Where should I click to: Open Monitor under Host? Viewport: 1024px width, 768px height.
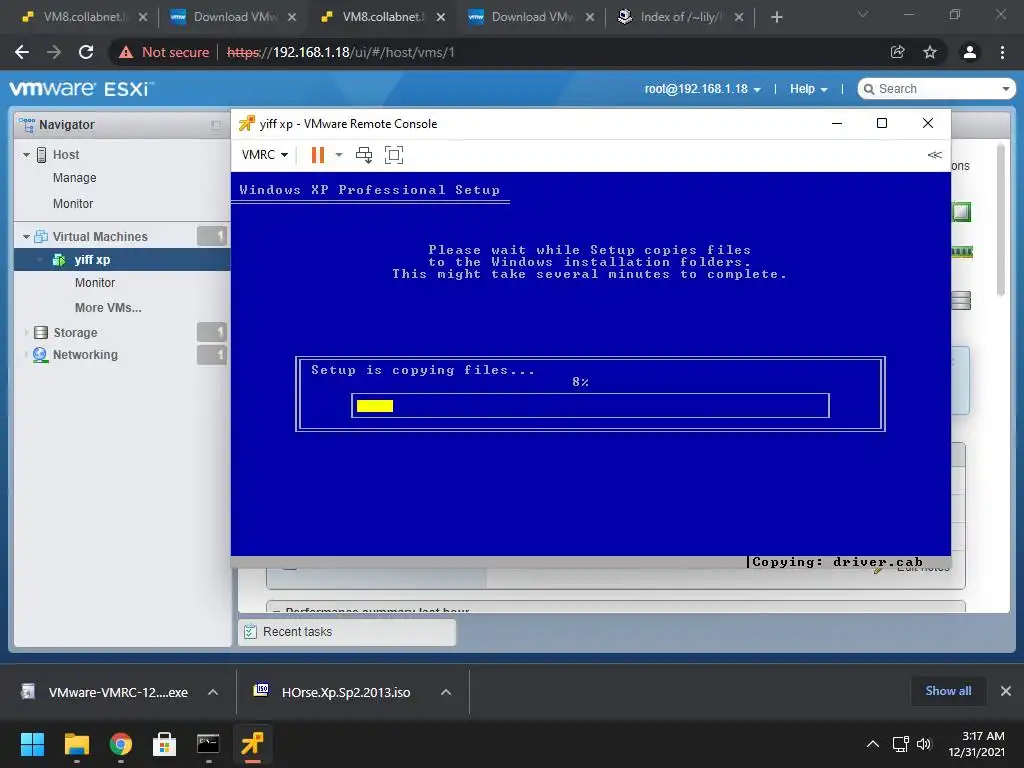(x=72, y=204)
